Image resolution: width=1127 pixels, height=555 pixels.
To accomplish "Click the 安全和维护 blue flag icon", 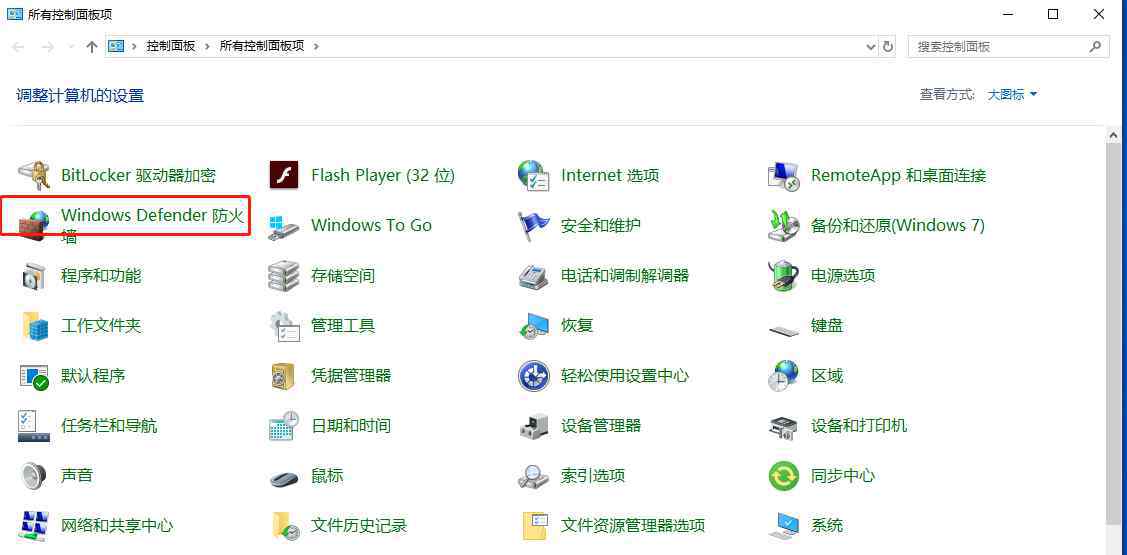I will pyautogui.click(x=533, y=226).
